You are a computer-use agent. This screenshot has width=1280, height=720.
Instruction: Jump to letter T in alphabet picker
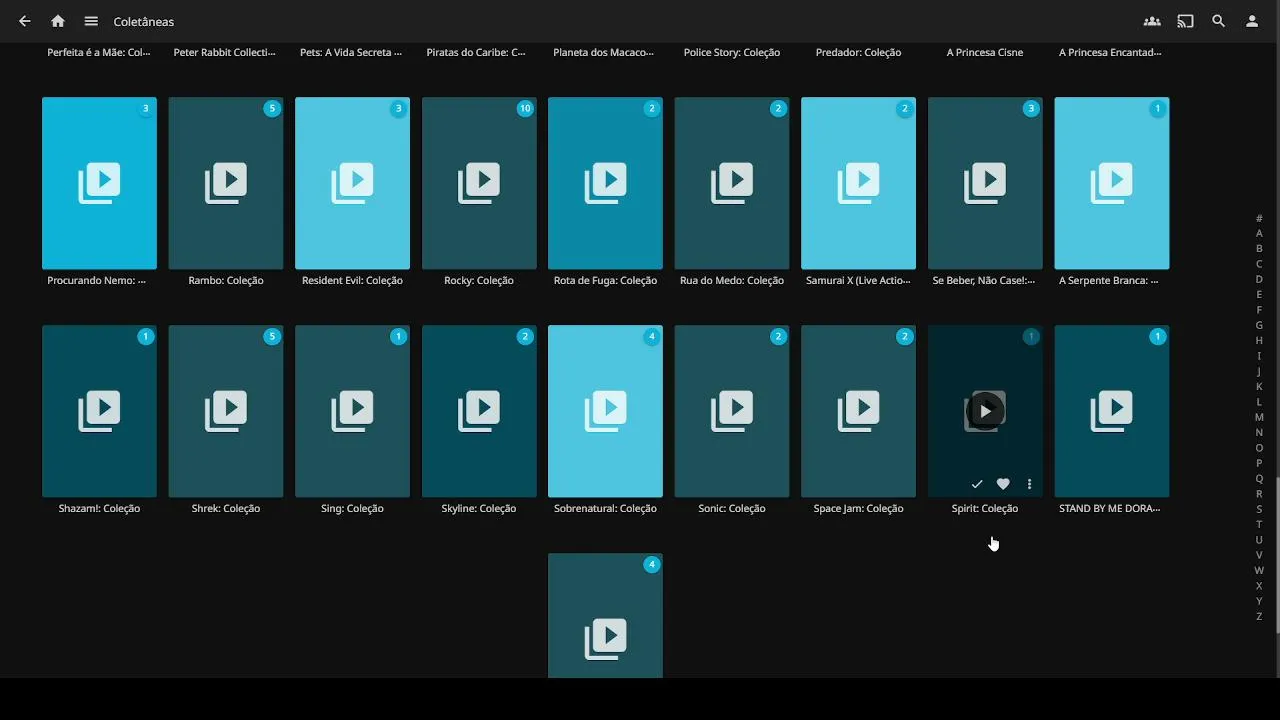pyautogui.click(x=1259, y=524)
